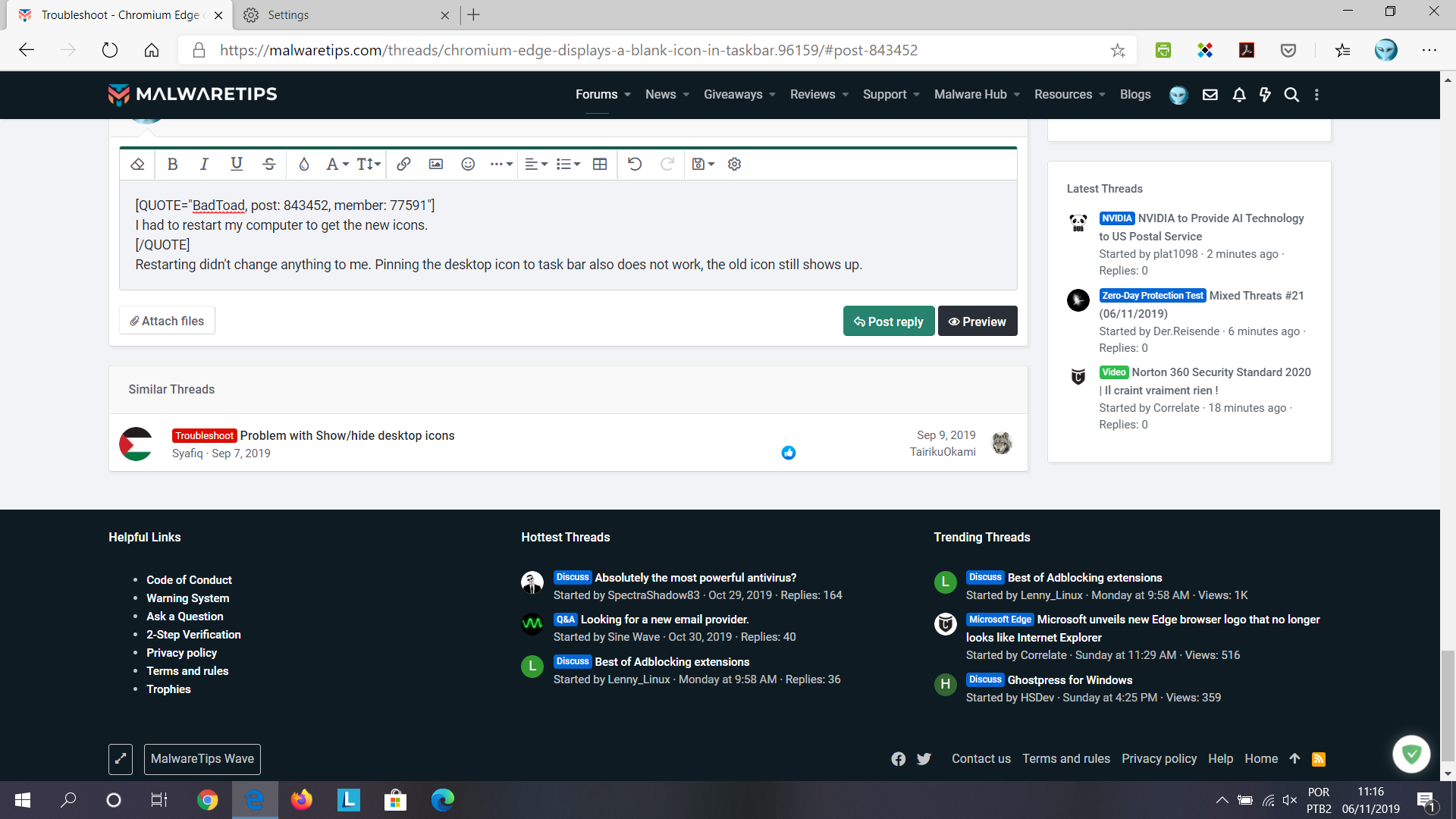Click the insert image icon

pos(436,164)
